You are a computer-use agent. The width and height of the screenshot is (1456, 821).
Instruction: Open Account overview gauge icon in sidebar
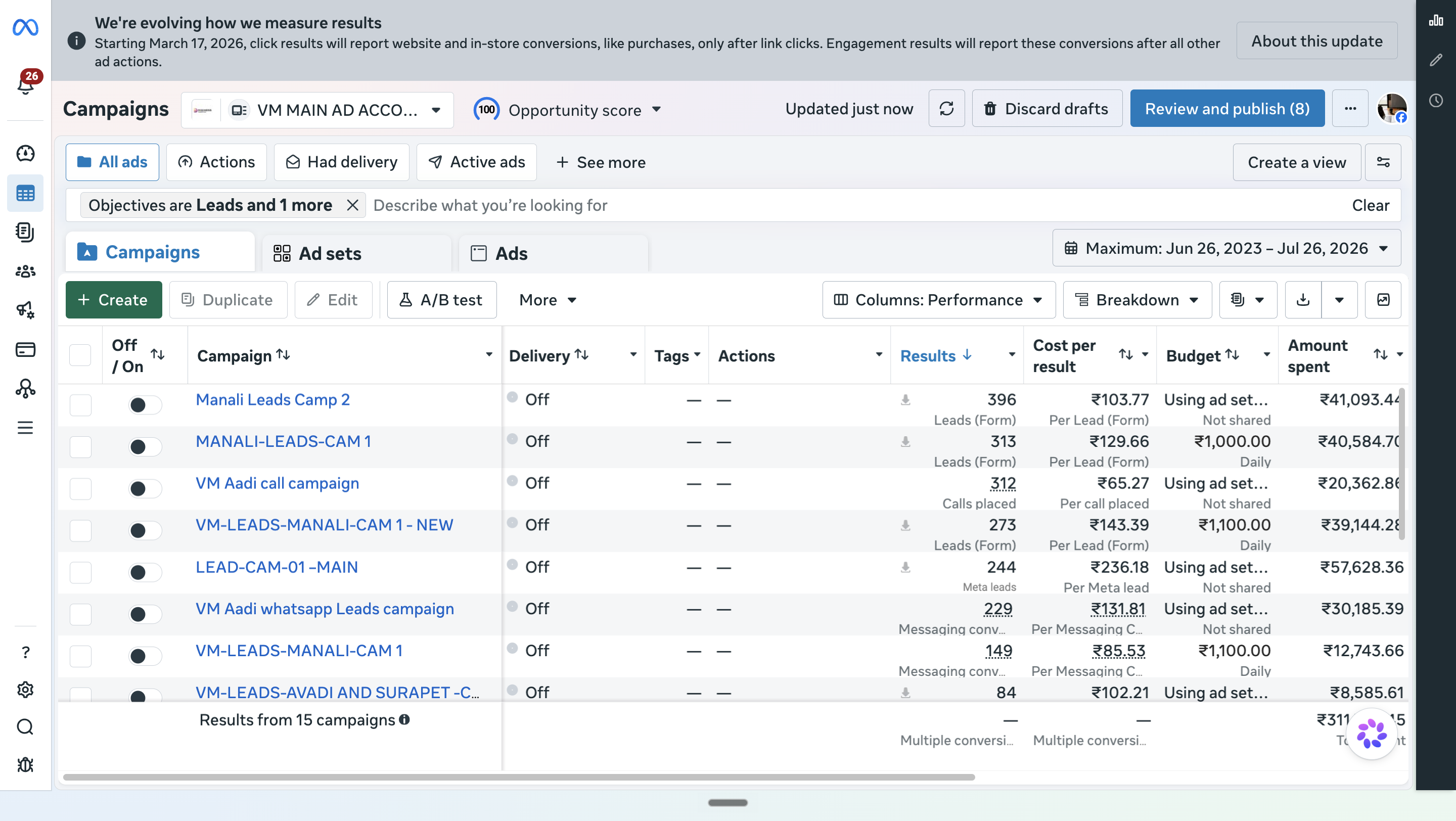click(x=25, y=153)
